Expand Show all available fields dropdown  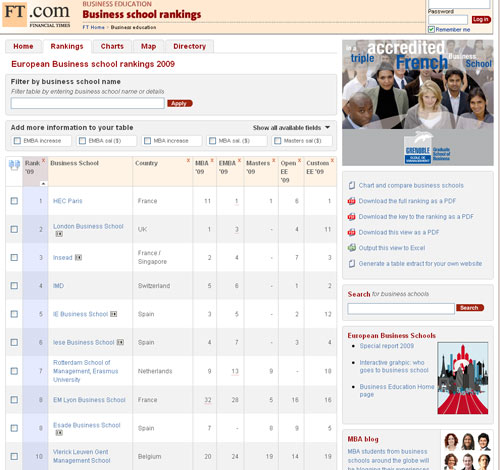291,128
